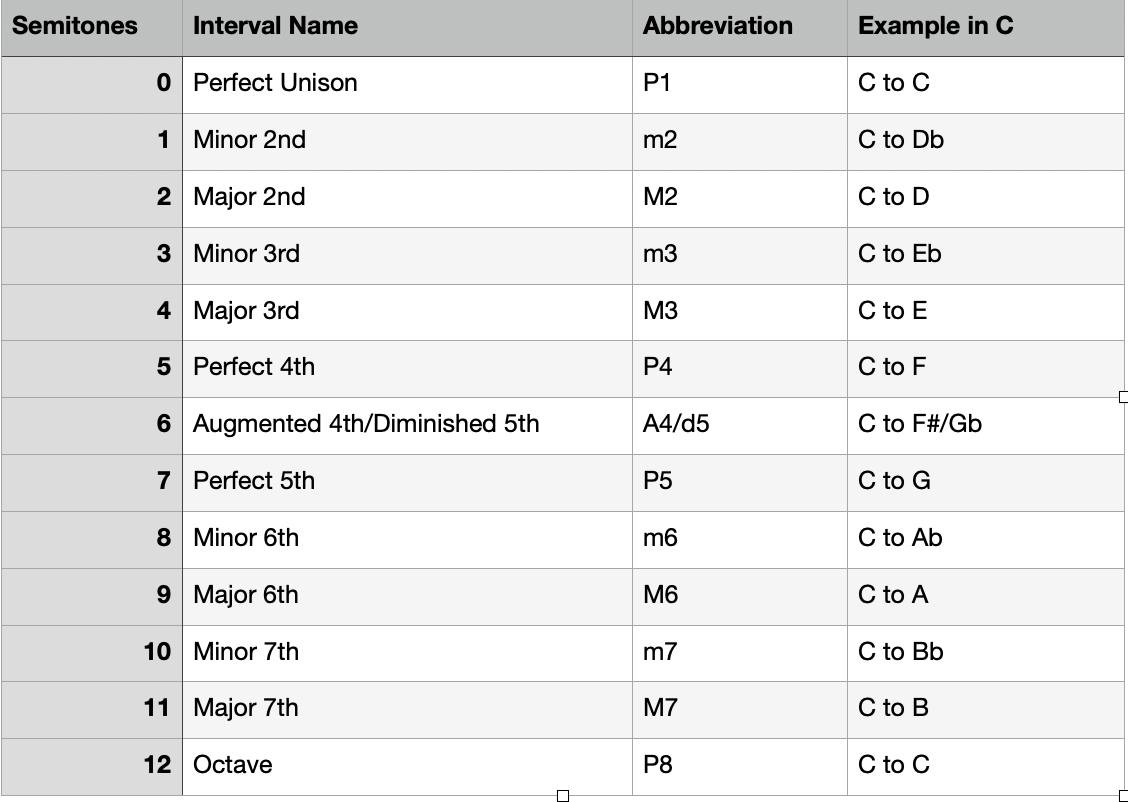Select the C to F#/Gb cell

tap(986, 425)
